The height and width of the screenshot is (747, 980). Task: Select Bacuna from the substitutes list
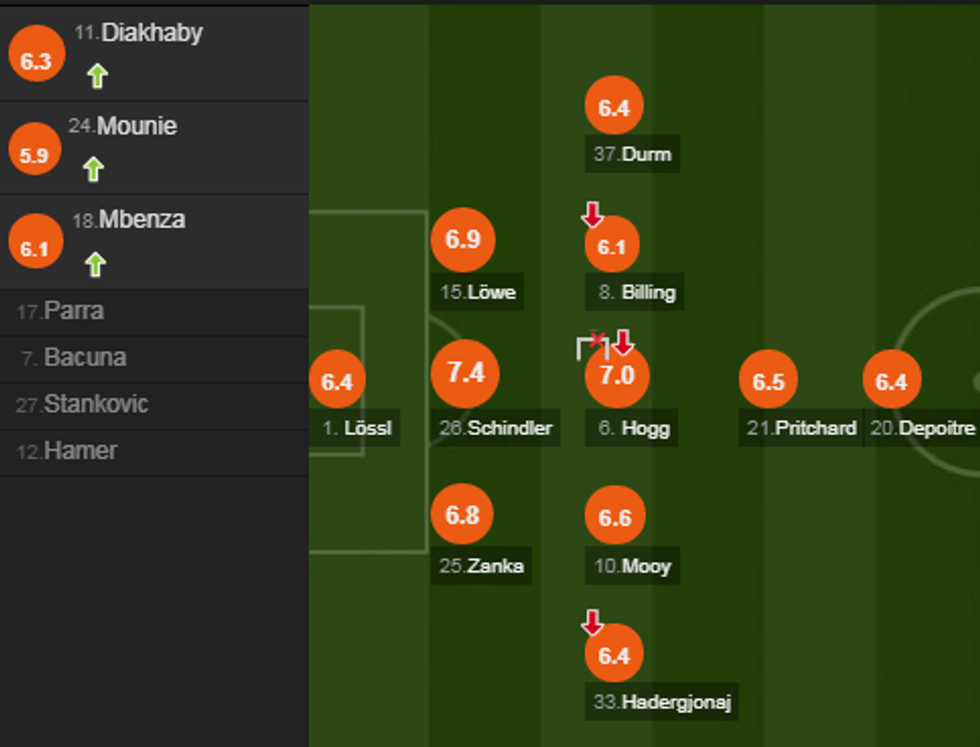point(84,358)
